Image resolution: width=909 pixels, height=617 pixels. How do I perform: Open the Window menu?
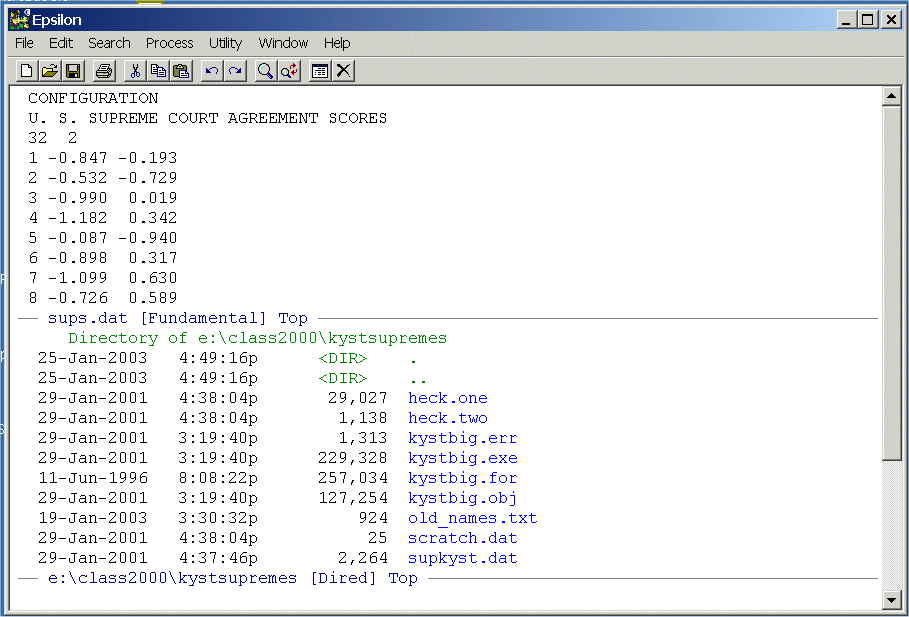point(283,43)
